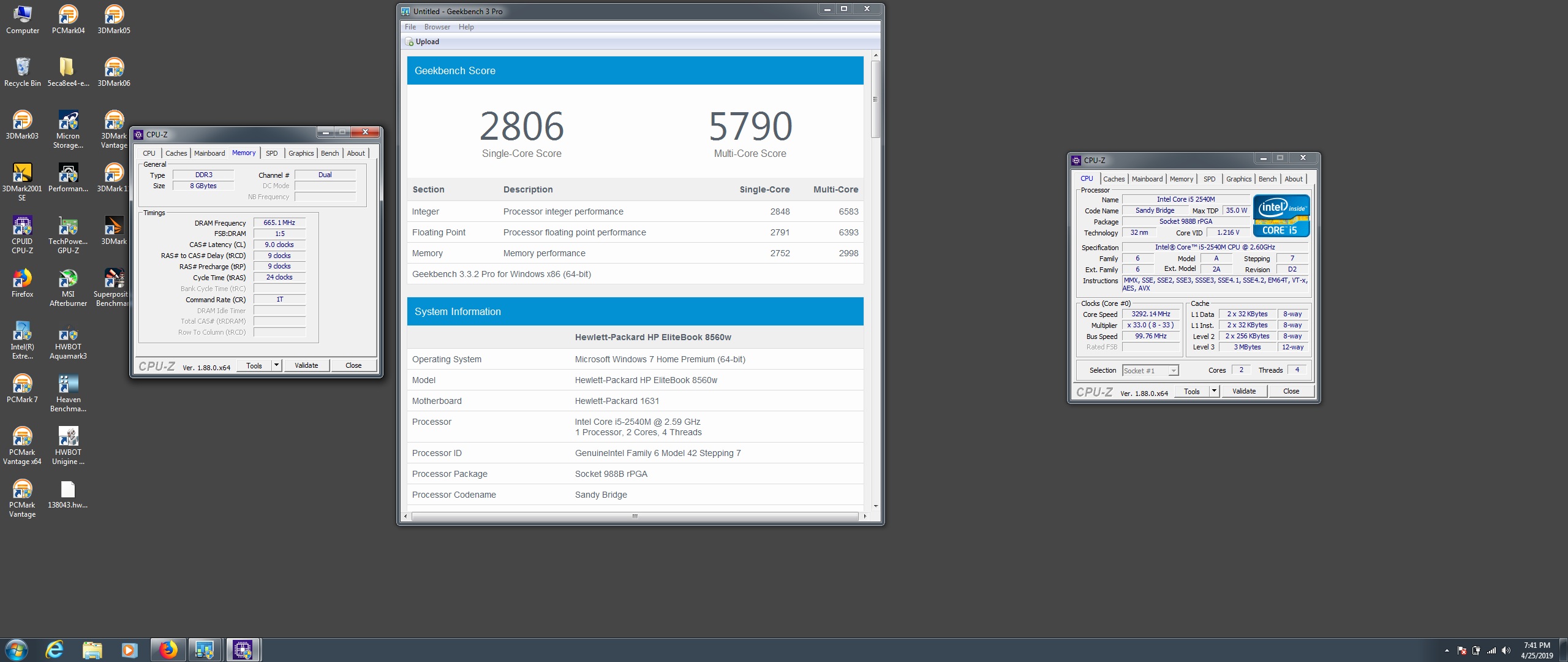Open the Computer desktop icon
The width and height of the screenshot is (1568, 662).
[x=22, y=20]
